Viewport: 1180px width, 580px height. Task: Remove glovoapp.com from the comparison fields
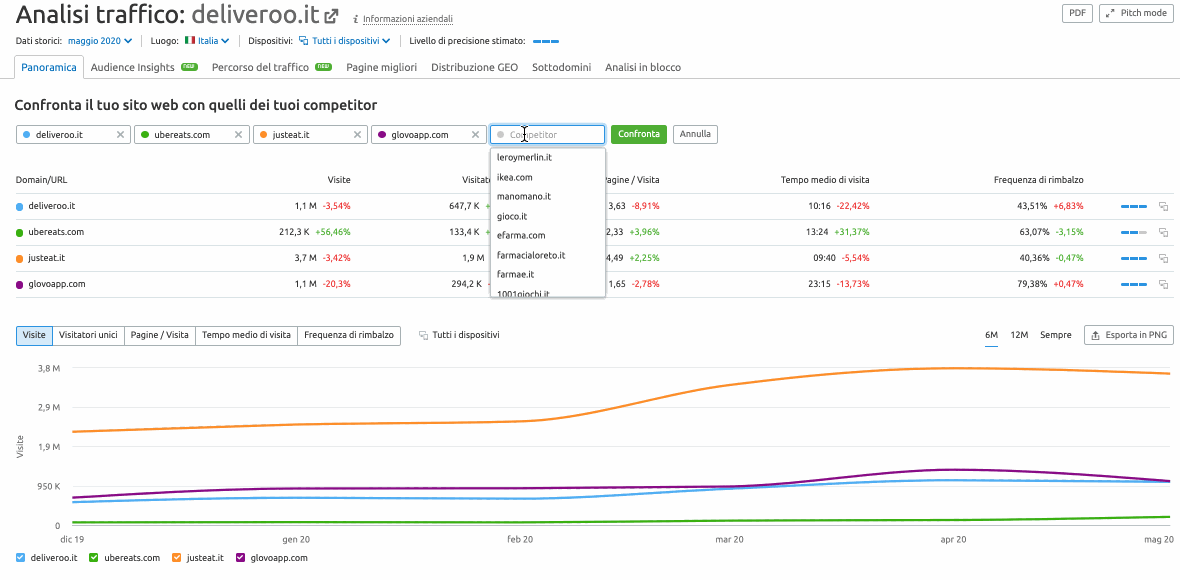pos(476,135)
